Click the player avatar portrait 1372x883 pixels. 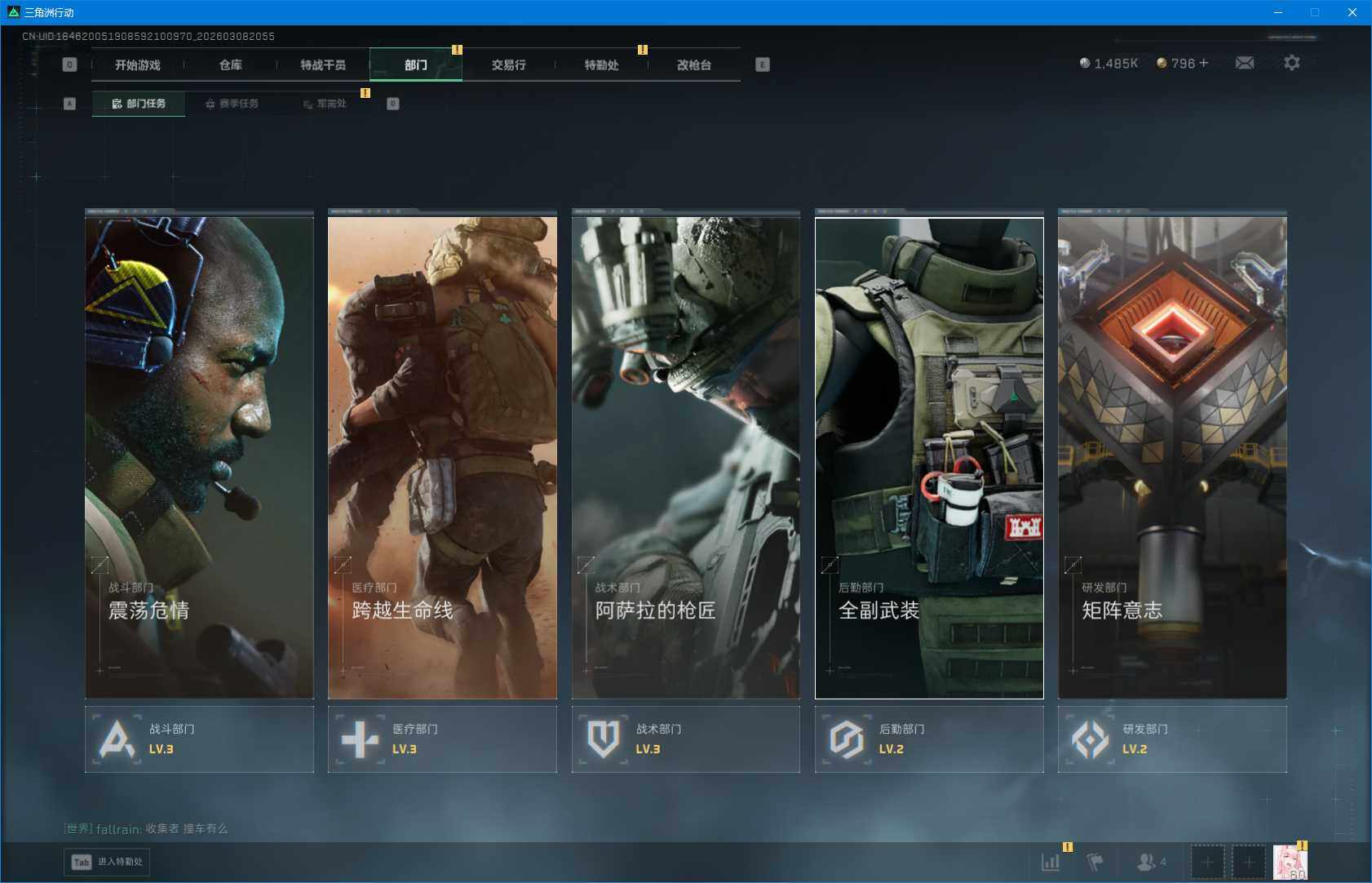(x=1290, y=862)
